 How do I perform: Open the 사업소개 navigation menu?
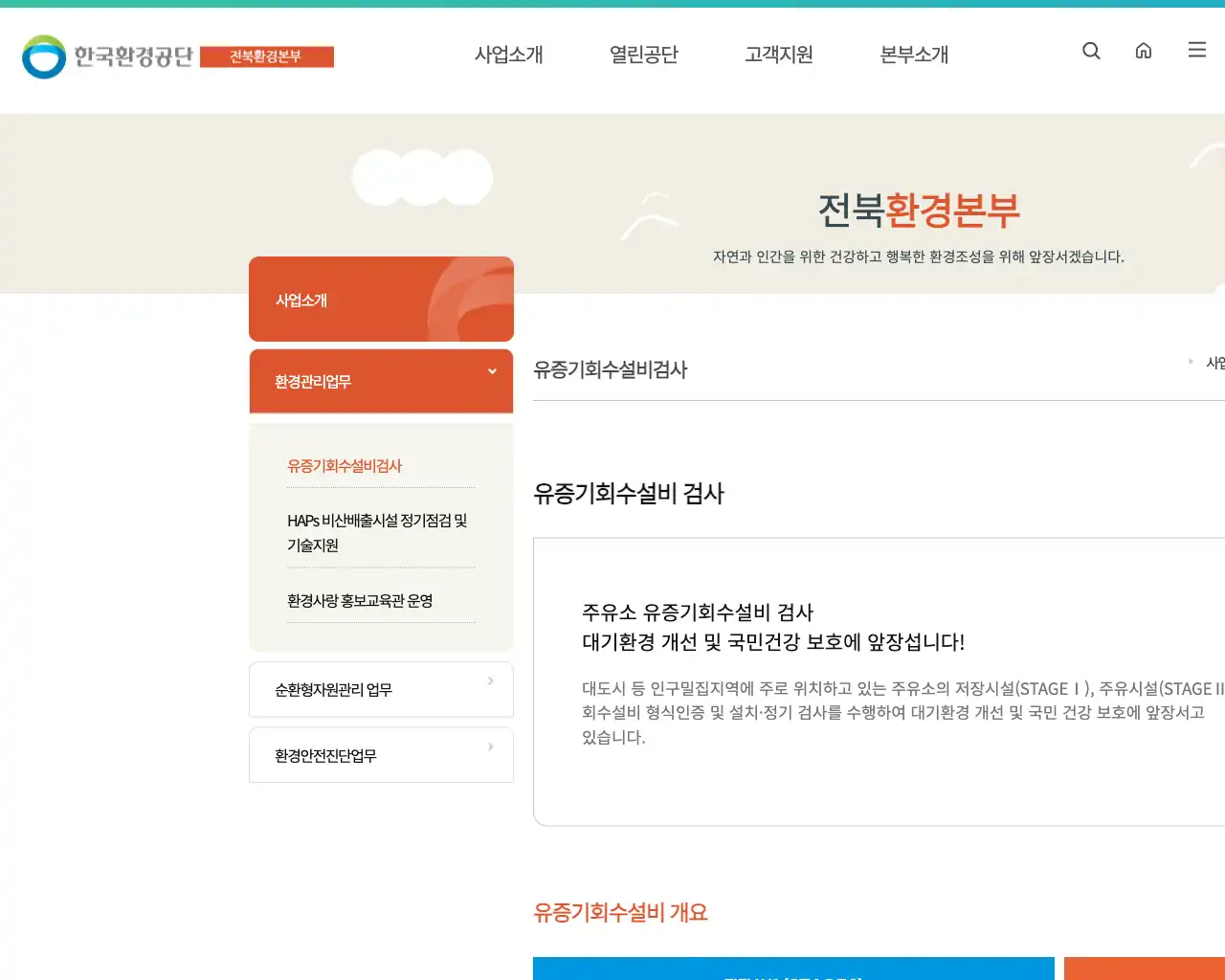pyautogui.click(x=509, y=56)
